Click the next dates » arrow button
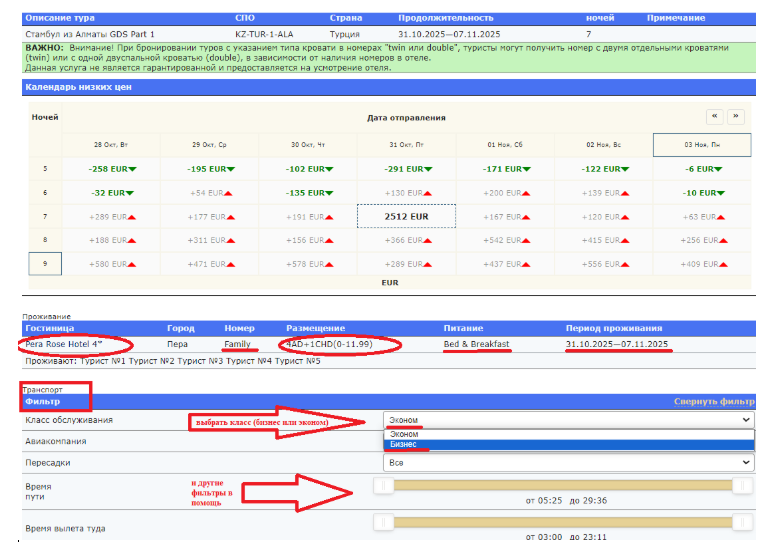The height and width of the screenshot is (552, 775). [736, 116]
